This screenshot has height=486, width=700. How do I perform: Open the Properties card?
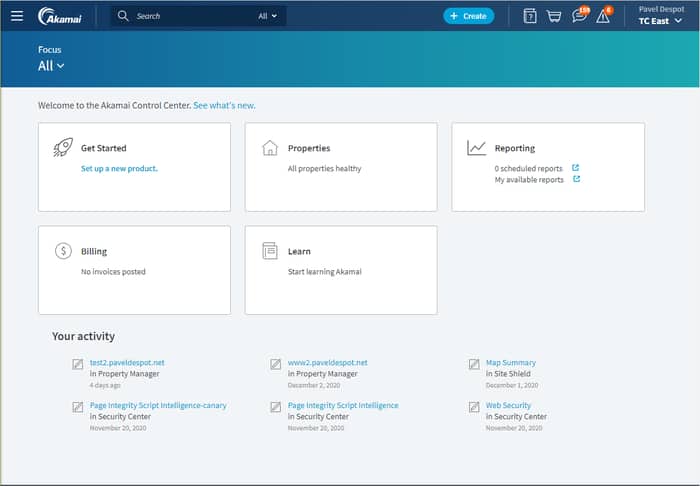tap(340, 167)
